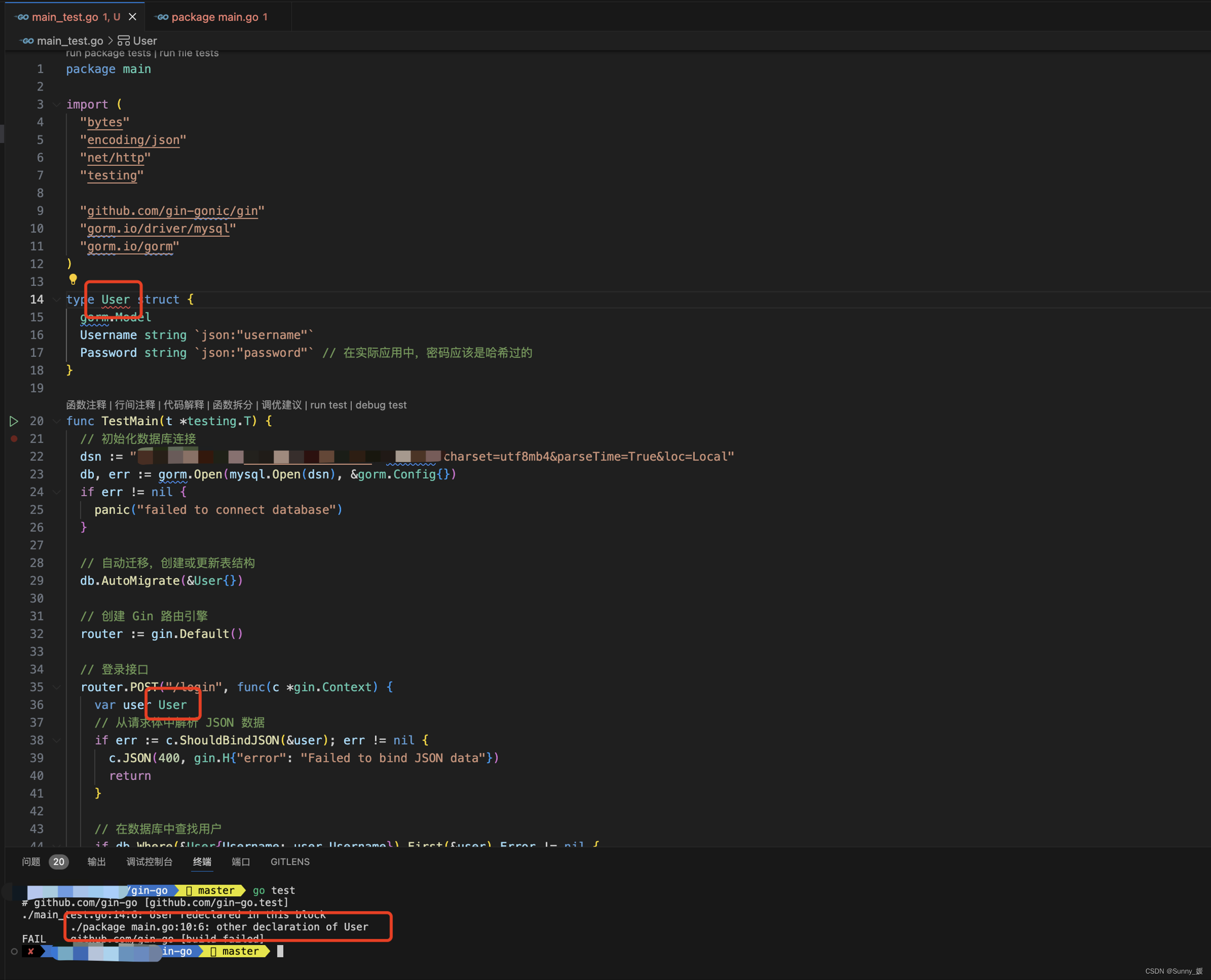Click the 代码解释 code lens action
This screenshot has height=980, width=1211.
(x=183, y=405)
